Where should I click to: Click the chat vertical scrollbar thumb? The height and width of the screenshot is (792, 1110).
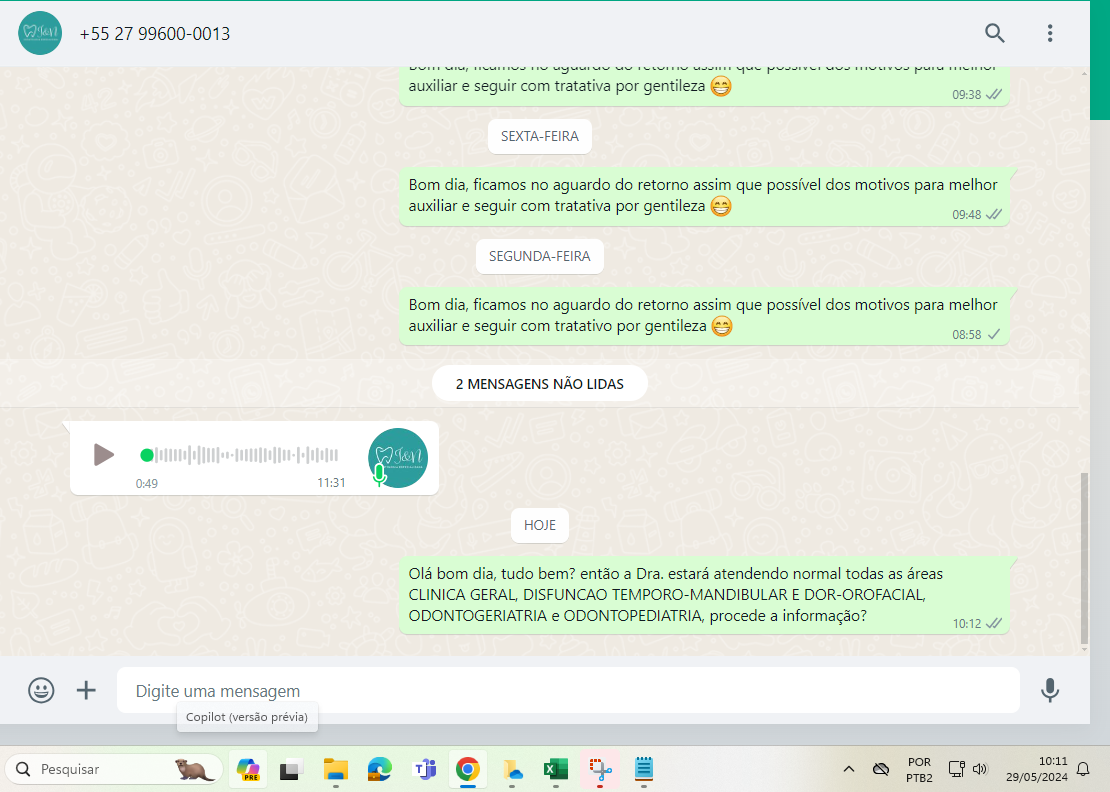tap(1084, 558)
